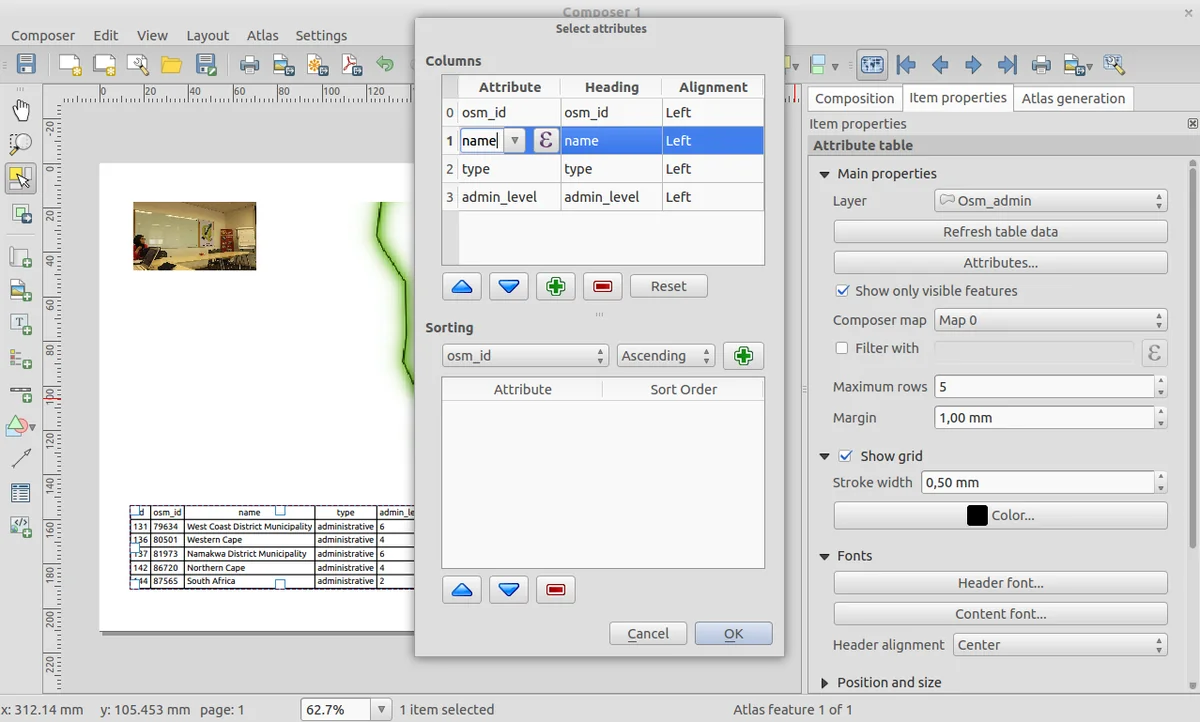Open the Atlas menu
This screenshot has height=722, width=1200.
(x=263, y=35)
